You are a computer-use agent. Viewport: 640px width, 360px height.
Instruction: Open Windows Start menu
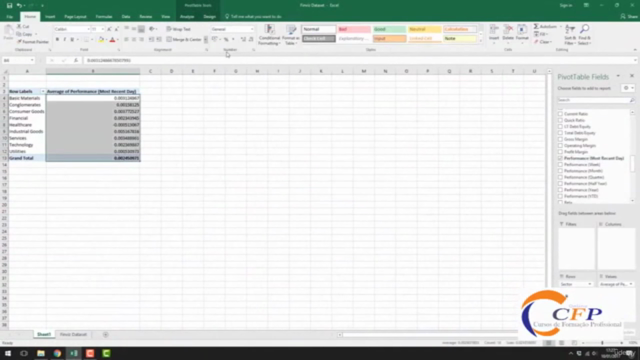tap(8, 353)
